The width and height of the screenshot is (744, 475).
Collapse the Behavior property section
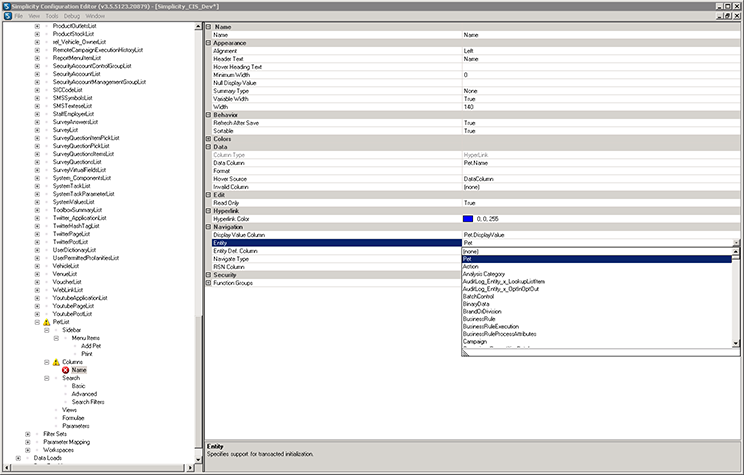point(208,115)
